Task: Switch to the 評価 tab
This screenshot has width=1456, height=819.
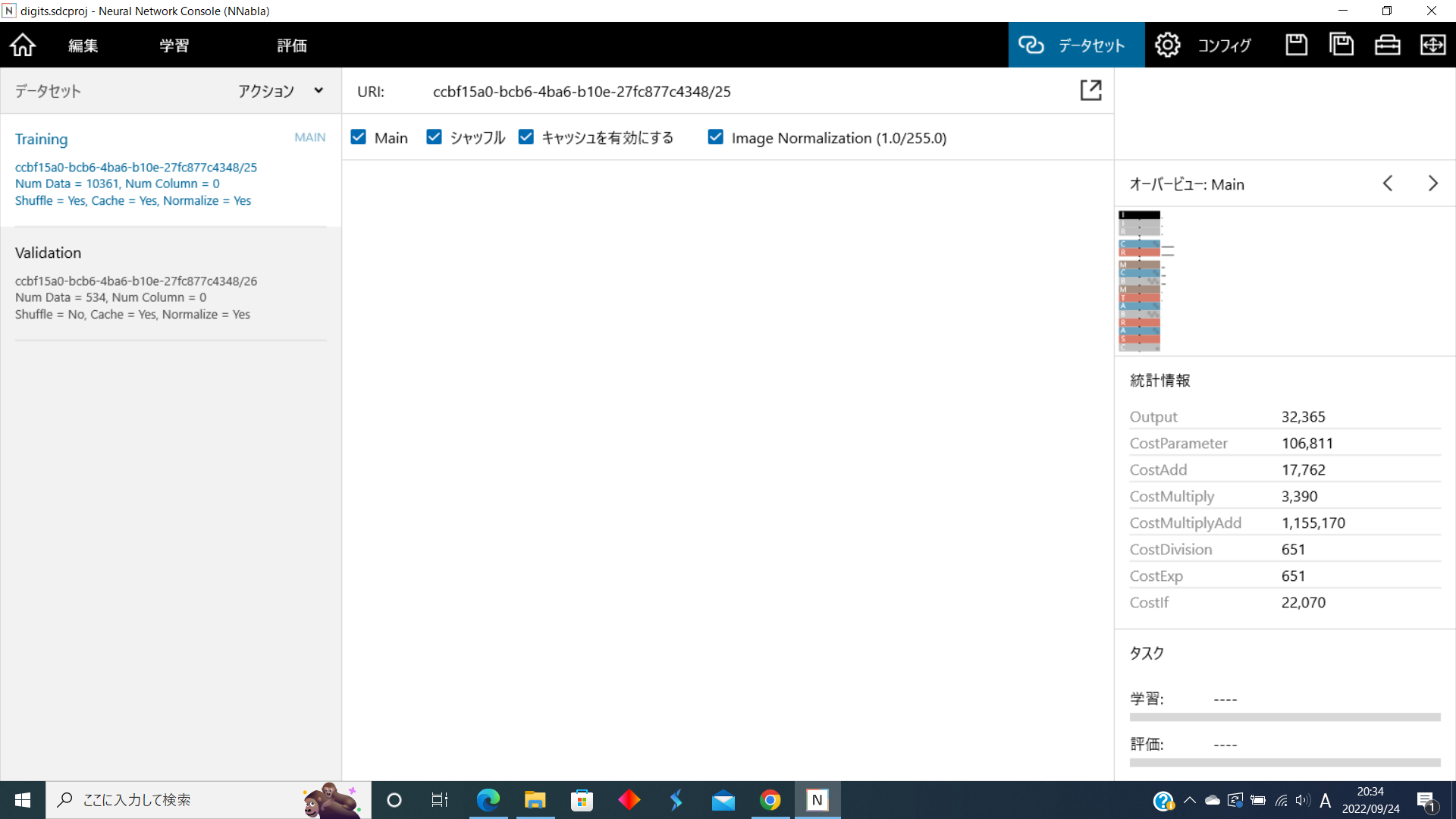Action: (x=291, y=45)
